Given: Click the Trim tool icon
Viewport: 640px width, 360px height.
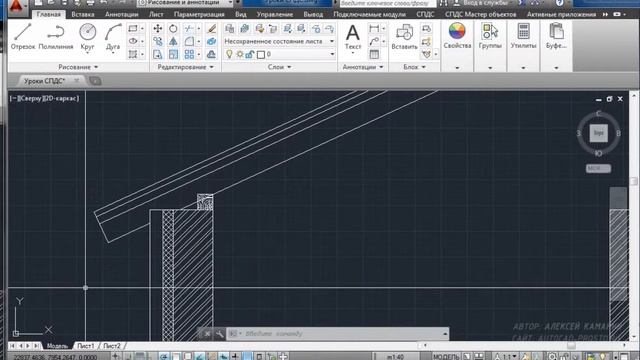Looking at the screenshot, I should pos(189,29).
